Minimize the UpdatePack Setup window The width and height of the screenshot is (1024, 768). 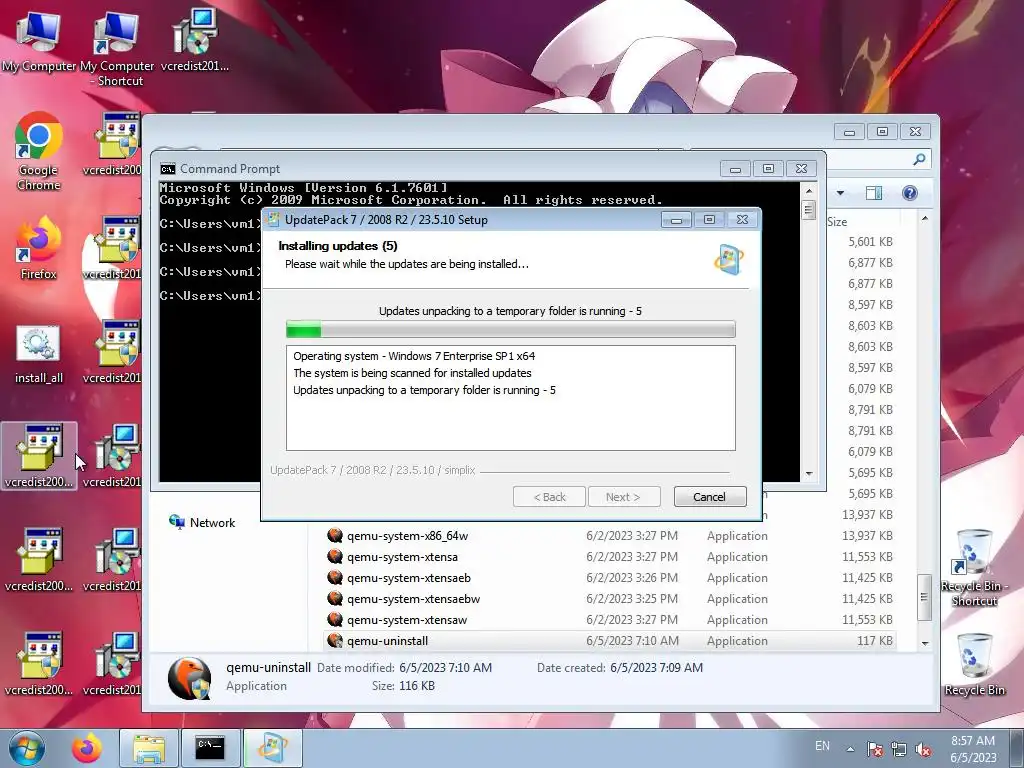click(676, 219)
